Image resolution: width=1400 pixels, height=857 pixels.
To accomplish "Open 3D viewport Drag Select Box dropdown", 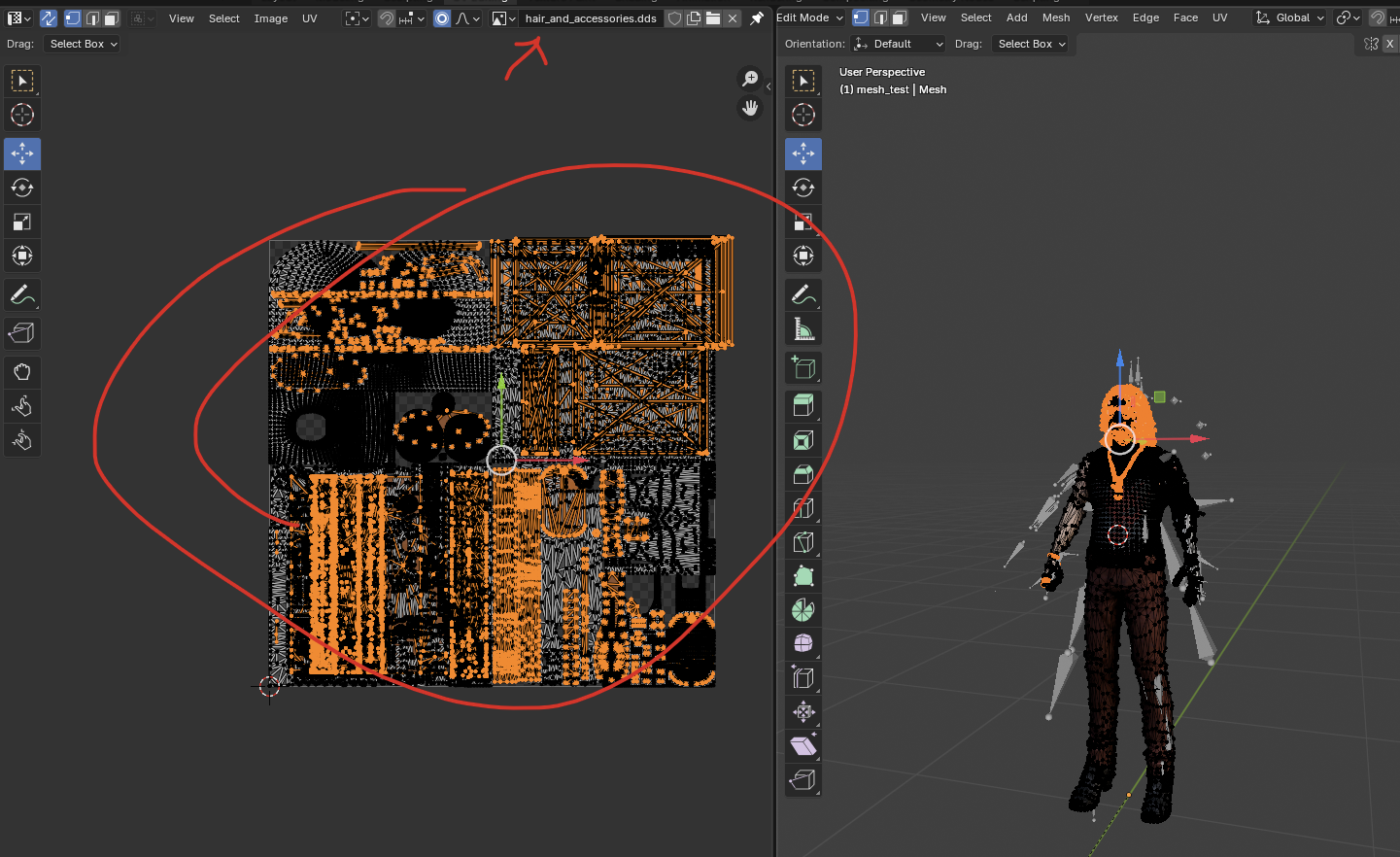I will pyautogui.click(x=1030, y=44).
